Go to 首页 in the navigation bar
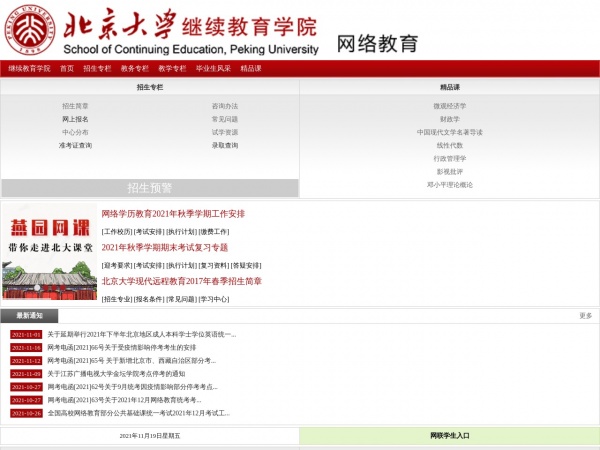The image size is (600, 450). point(67,68)
